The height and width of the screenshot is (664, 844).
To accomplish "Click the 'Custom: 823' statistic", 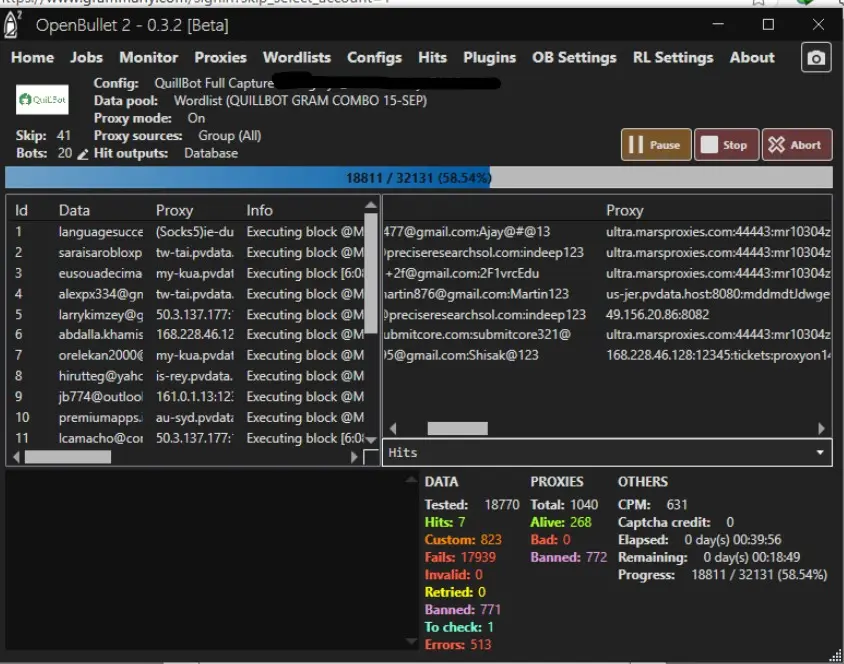I will pyautogui.click(x=463, y=540).
